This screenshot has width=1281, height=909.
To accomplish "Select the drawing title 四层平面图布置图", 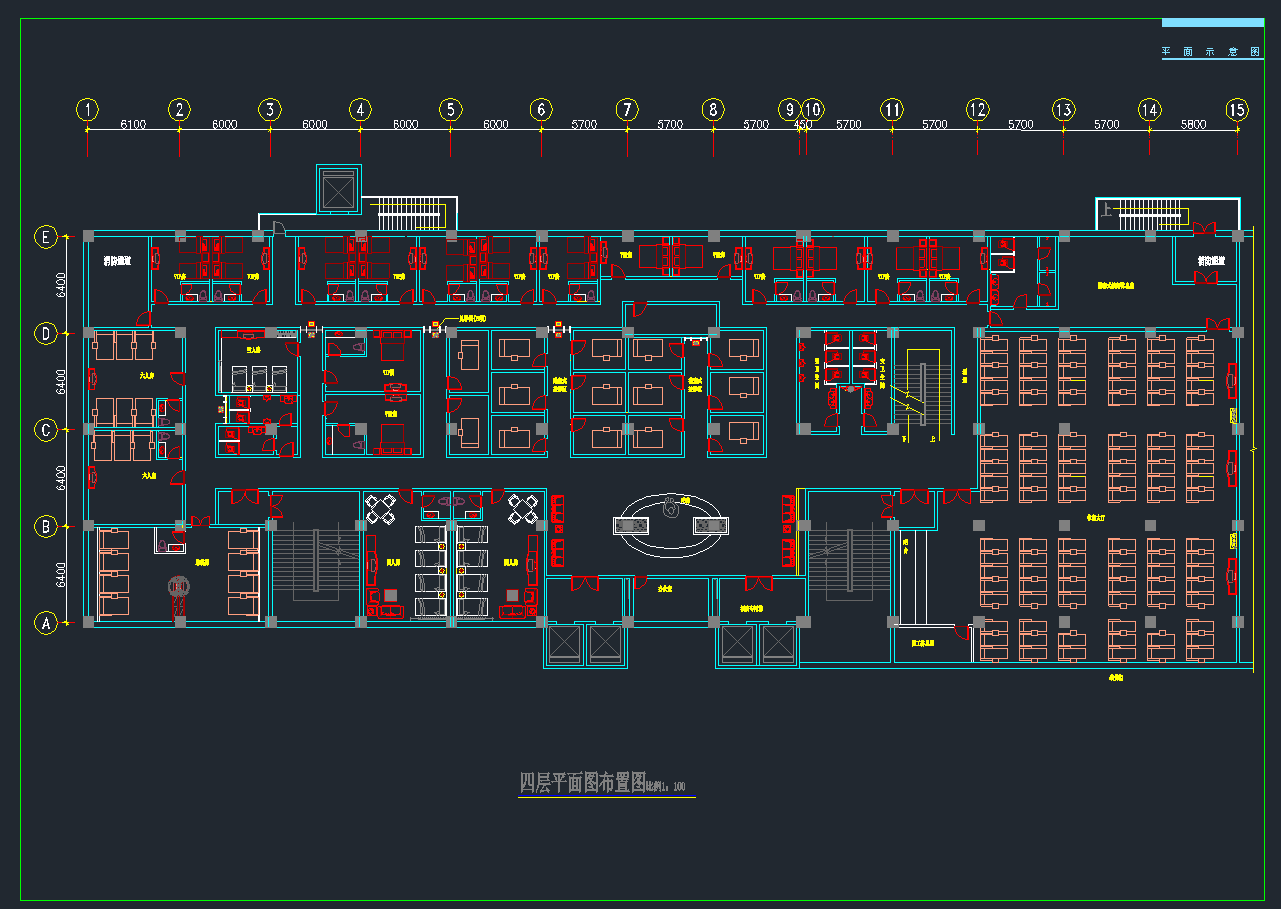I will pos(582,783).
